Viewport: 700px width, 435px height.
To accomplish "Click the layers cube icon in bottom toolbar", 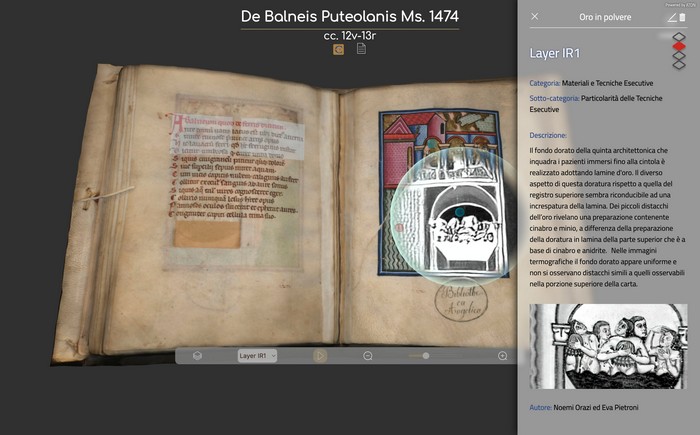I will pyautogui.click(x=198, y=355).
